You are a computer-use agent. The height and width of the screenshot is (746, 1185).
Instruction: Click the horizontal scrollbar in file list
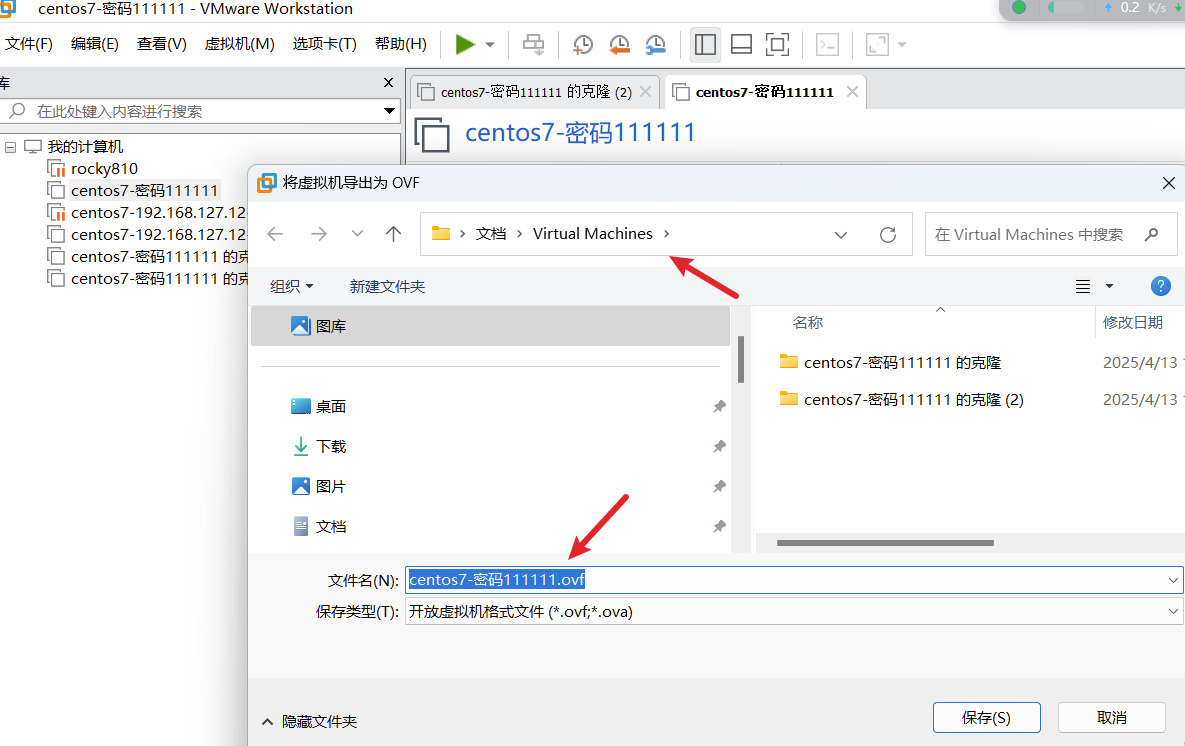[x=885, y=543]
